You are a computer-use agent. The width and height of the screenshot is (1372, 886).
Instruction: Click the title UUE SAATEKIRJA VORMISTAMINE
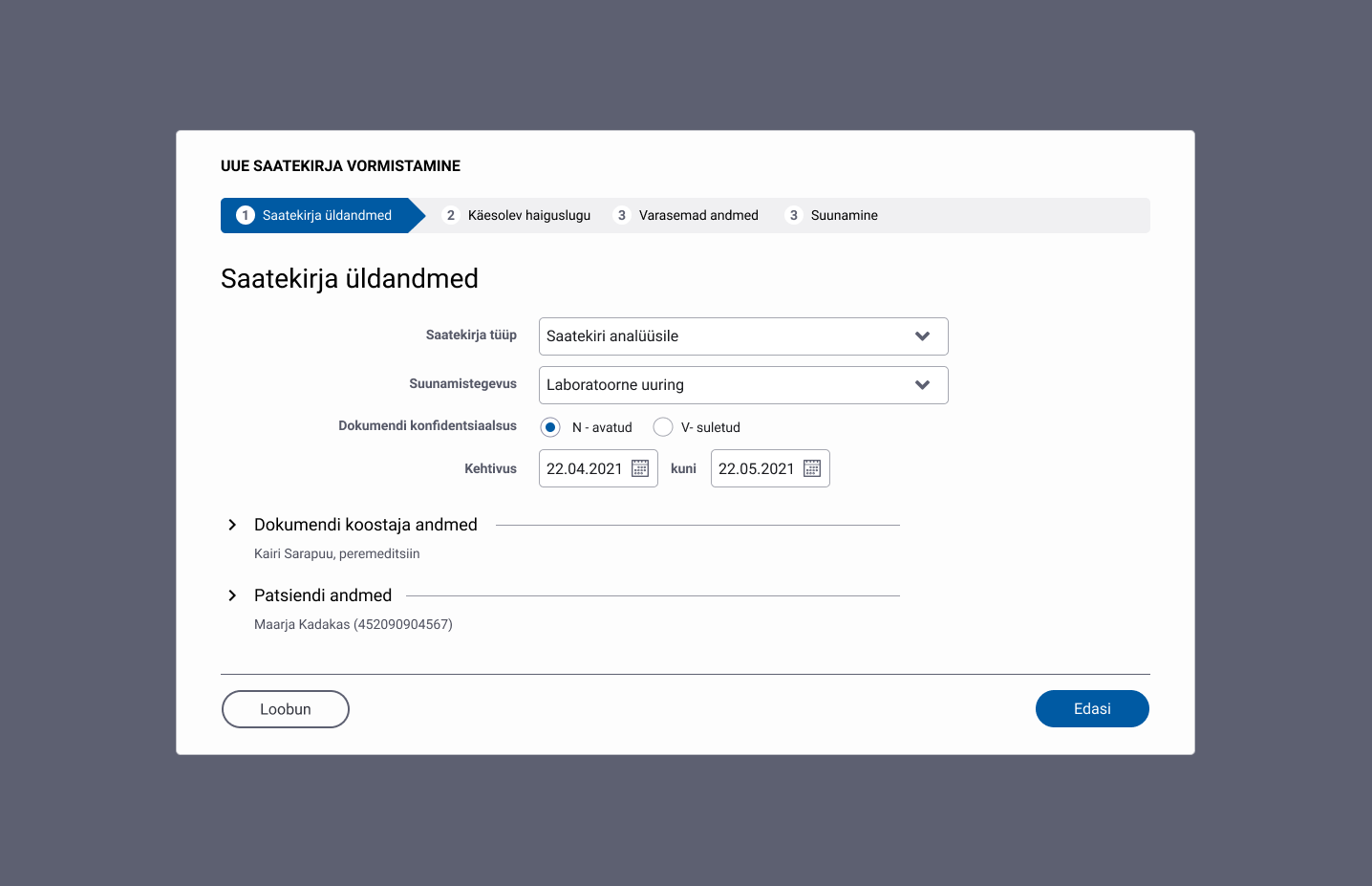point(340,166)
